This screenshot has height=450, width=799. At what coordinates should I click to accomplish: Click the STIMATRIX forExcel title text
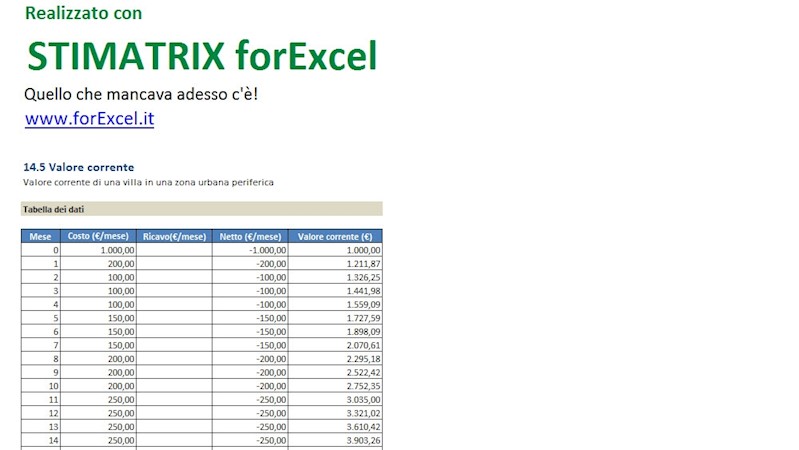tap(202, 56)
